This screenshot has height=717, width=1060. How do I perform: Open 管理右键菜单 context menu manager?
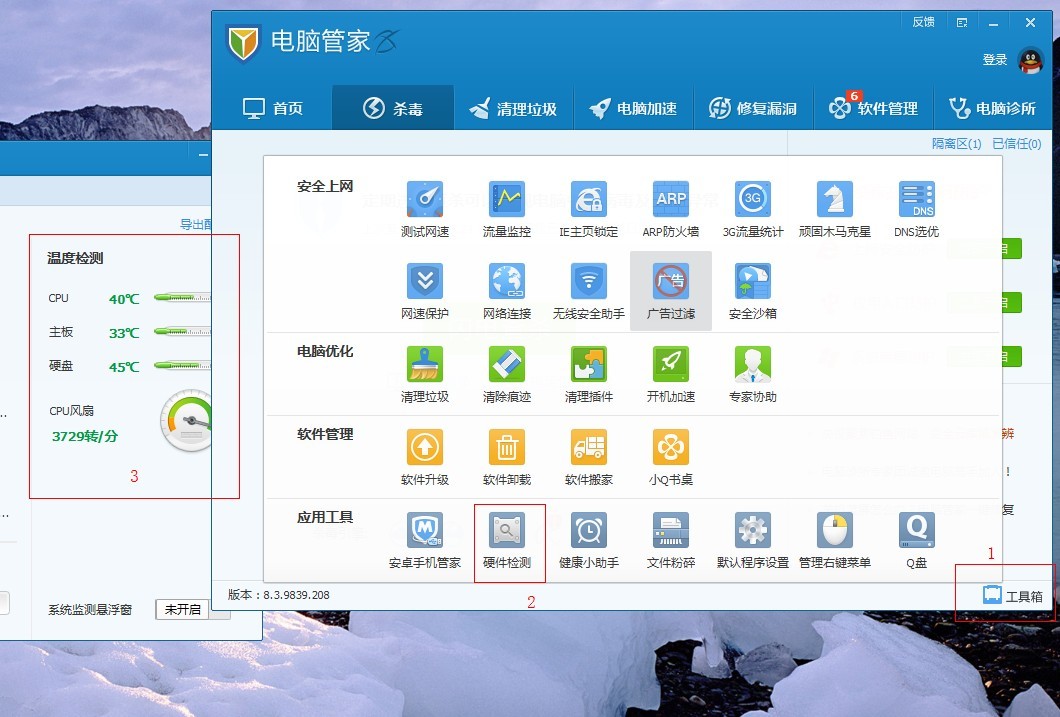[x=835, y=541]
